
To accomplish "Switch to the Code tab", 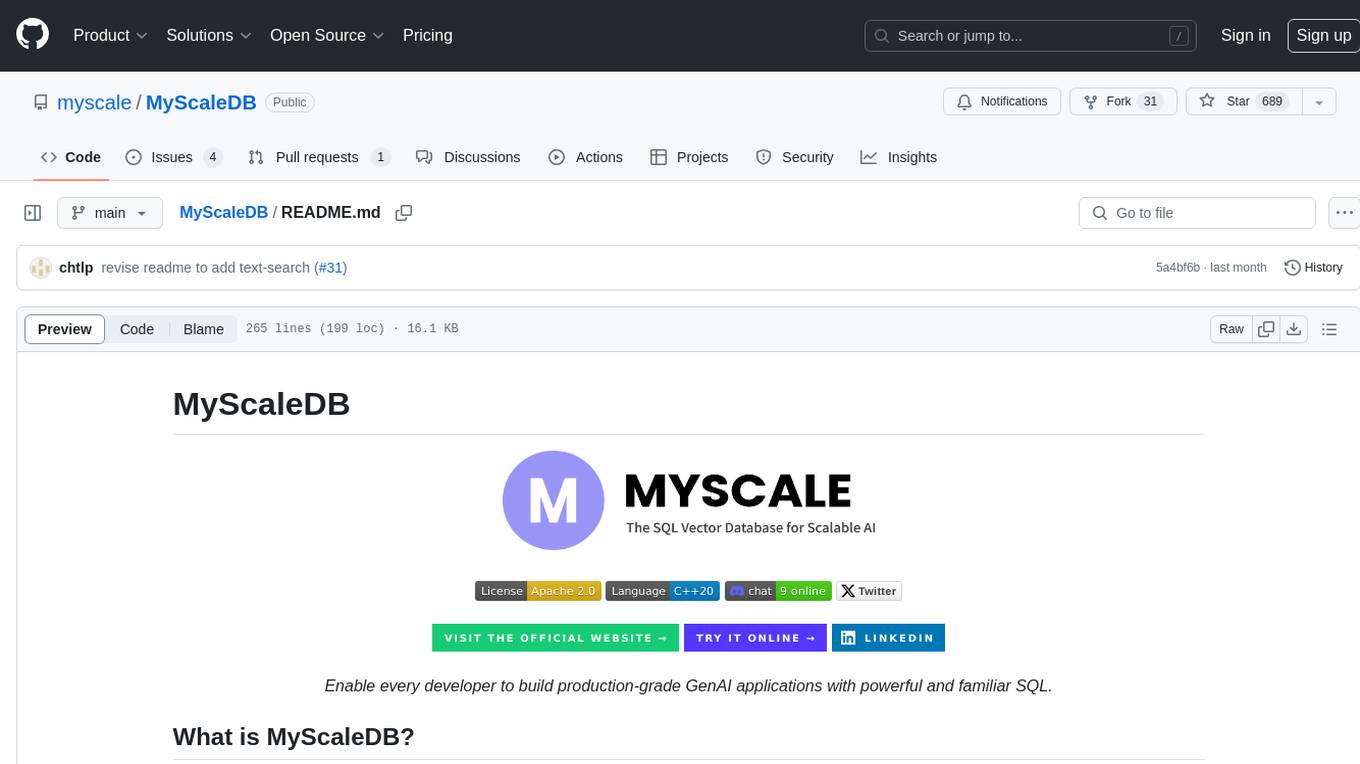I will click(70, 157).
